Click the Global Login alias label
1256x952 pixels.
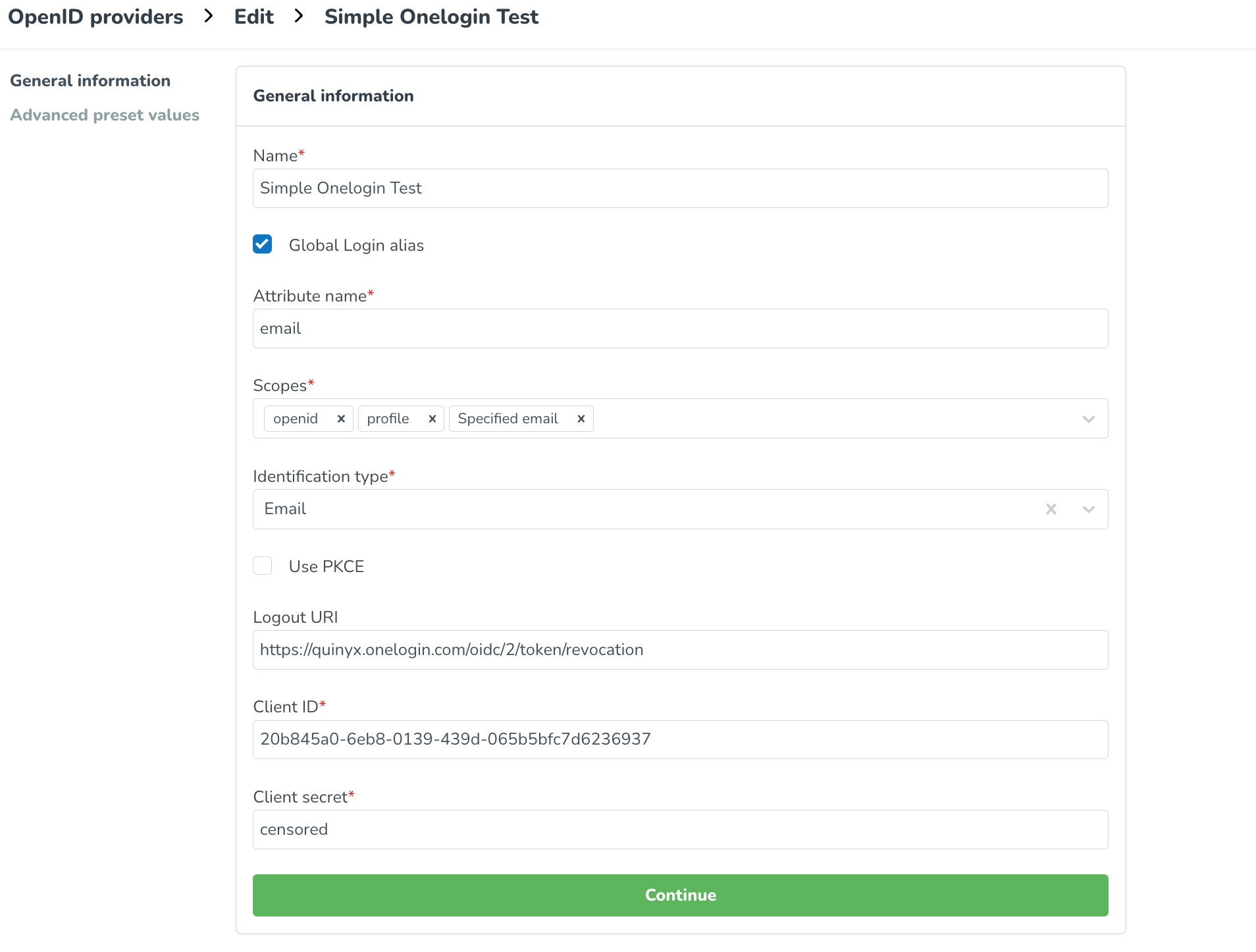[x=356, y=245]
